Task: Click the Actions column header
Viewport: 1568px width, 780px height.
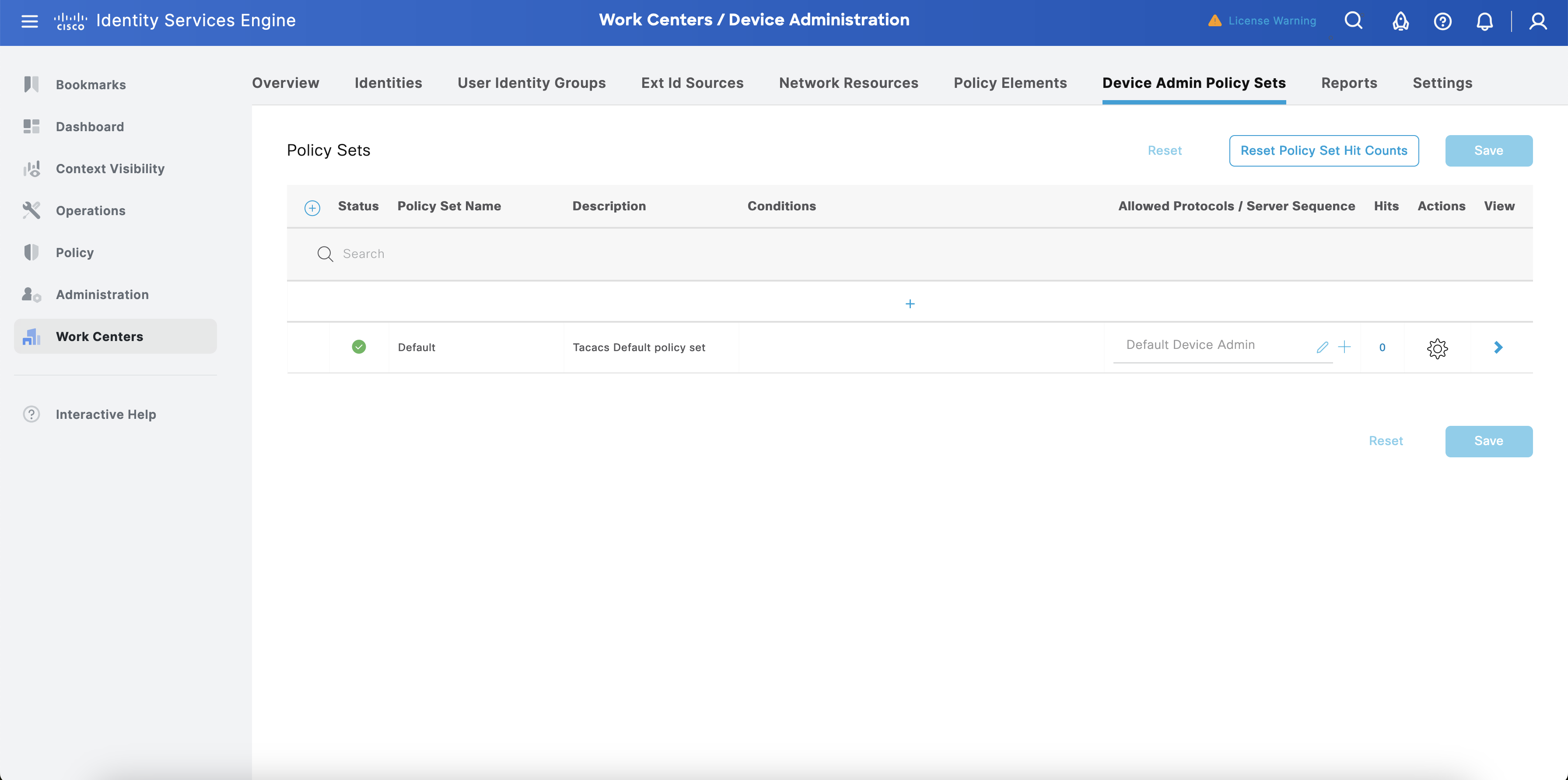Action: (1442, 206)
